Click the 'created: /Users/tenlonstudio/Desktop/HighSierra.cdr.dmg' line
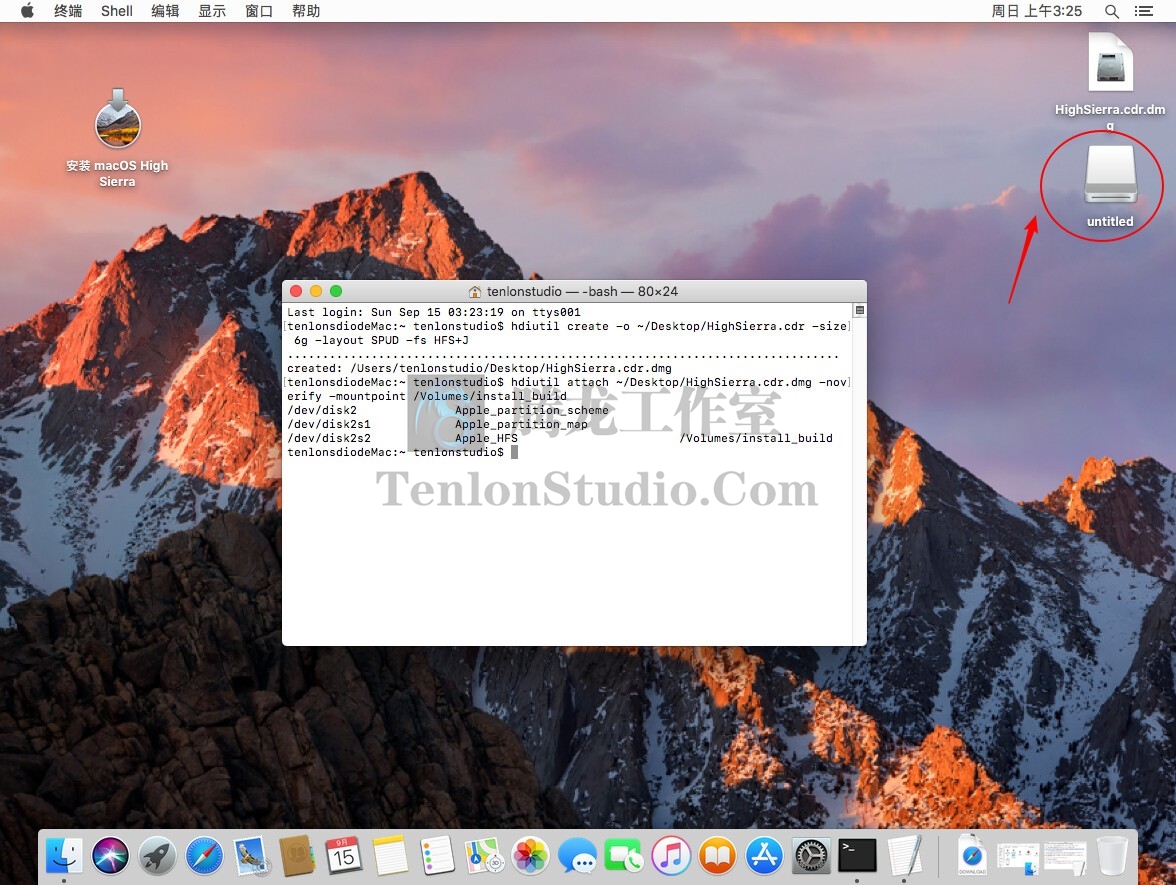This screenshot has height=885, width=1176. [x=479, y=368]
